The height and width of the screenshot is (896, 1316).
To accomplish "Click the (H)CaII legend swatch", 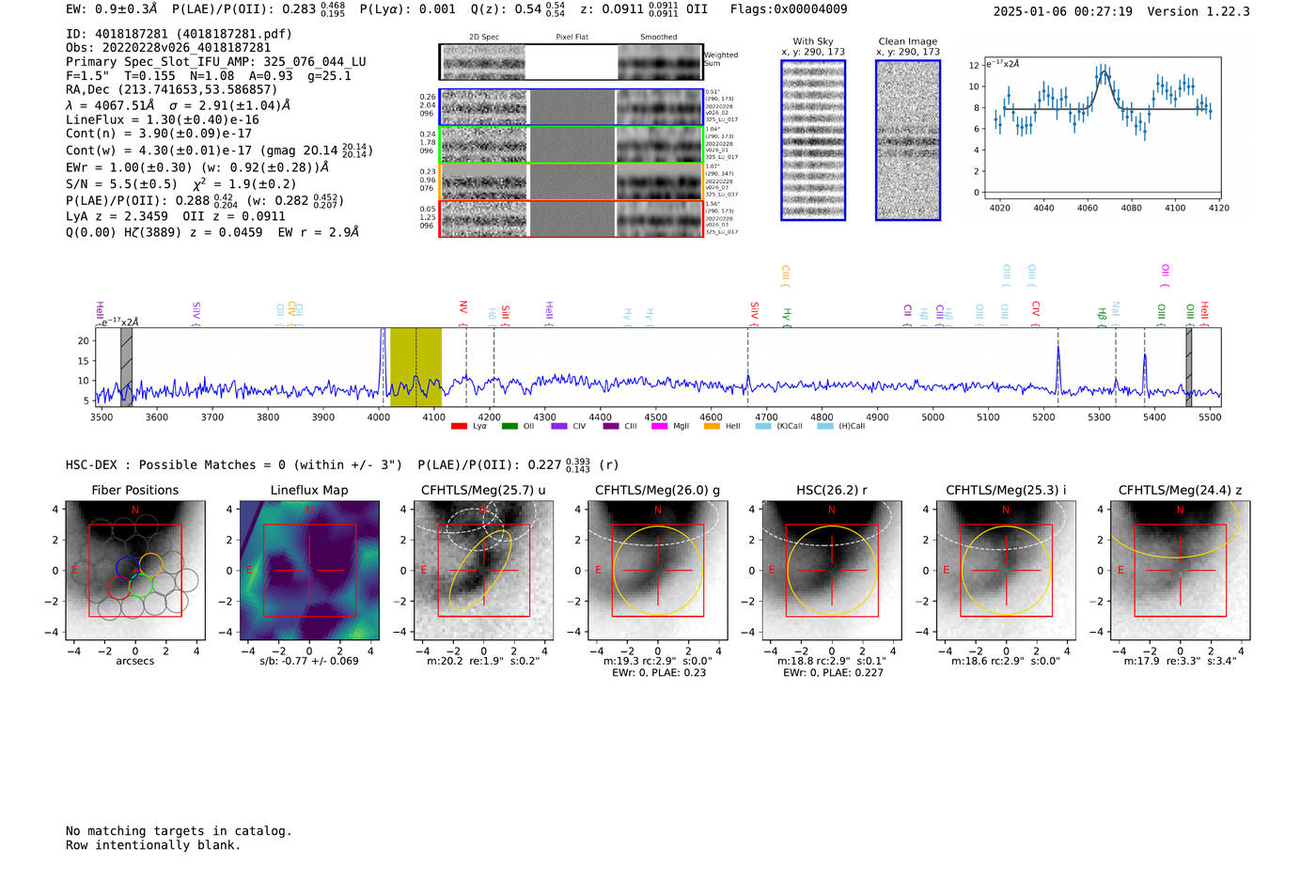I will coord(825,426).
